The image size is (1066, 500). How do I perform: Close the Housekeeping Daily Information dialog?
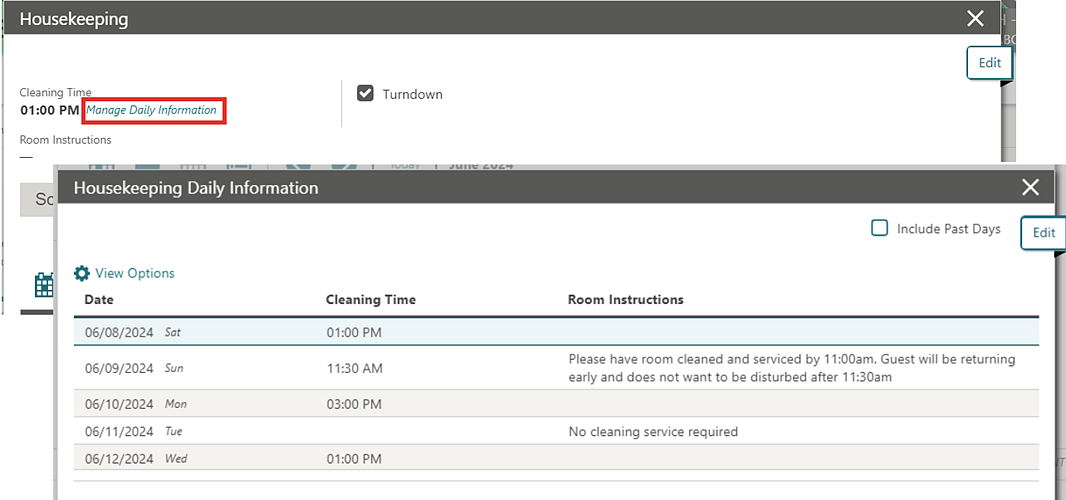point(1031,187)
